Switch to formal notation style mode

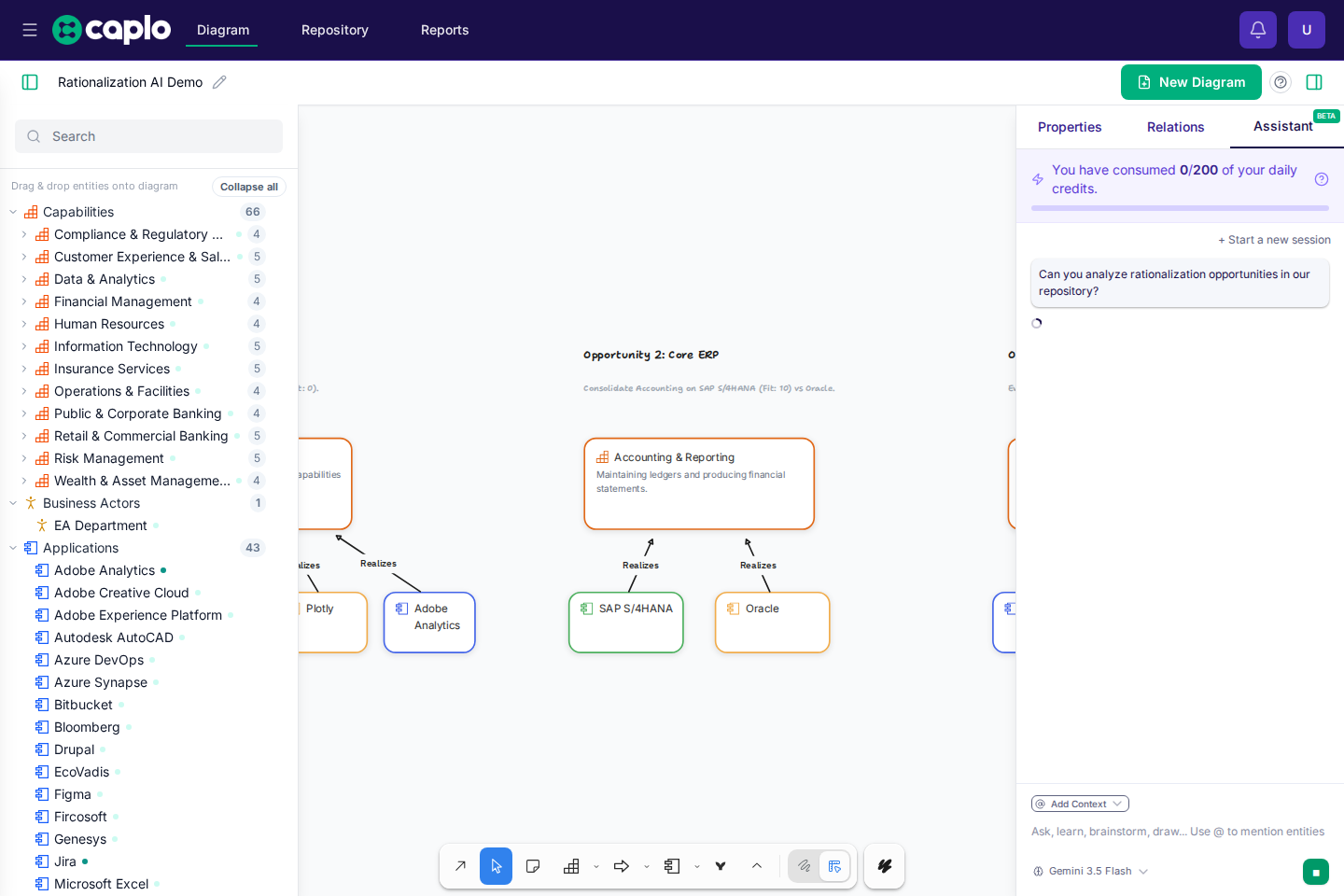(834, 866)
